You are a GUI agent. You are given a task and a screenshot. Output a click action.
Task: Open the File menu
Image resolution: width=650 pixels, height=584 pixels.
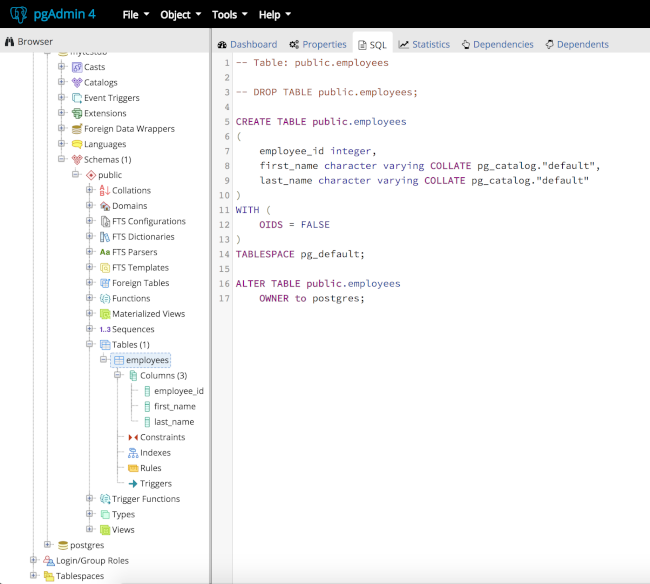pos(135,15)
